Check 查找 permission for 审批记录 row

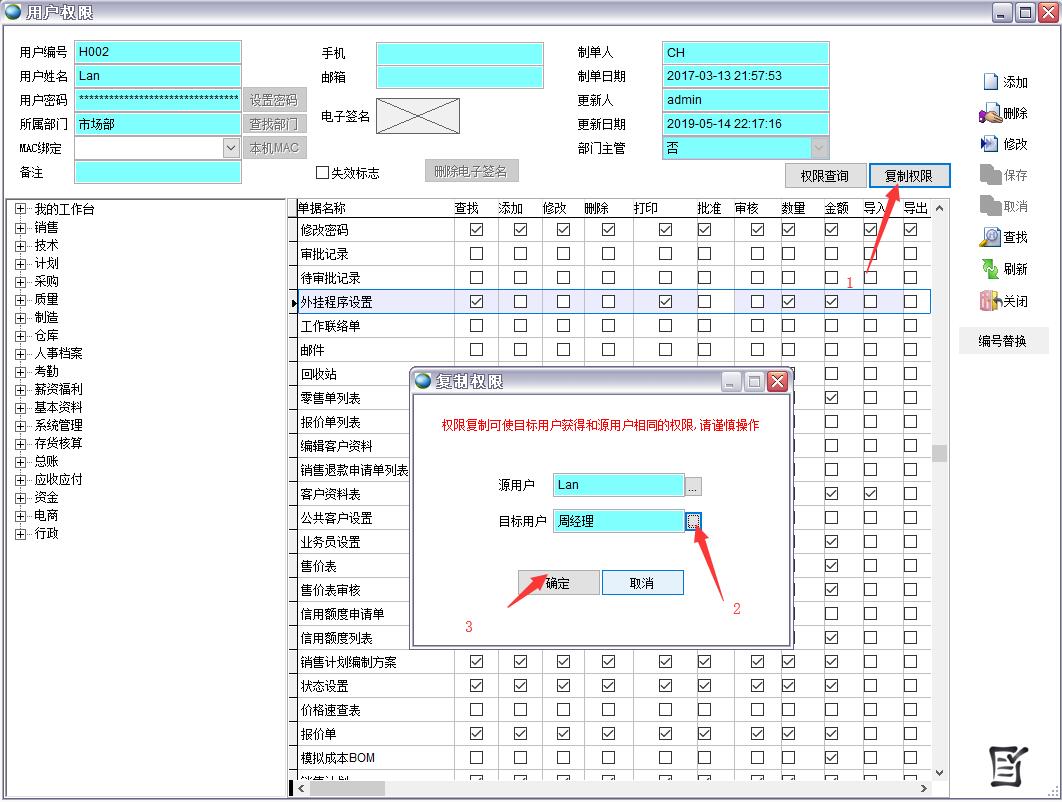476,254
